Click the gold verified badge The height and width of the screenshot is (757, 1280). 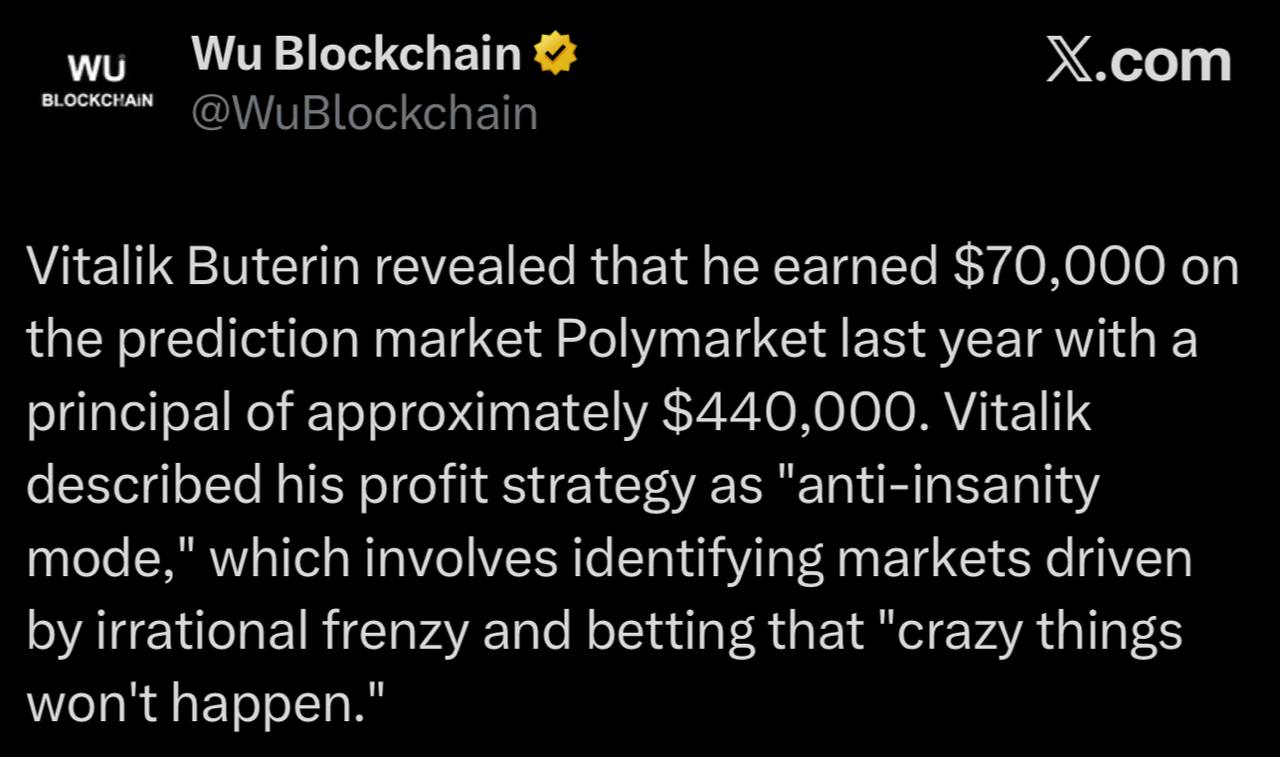tap(557, 54)
